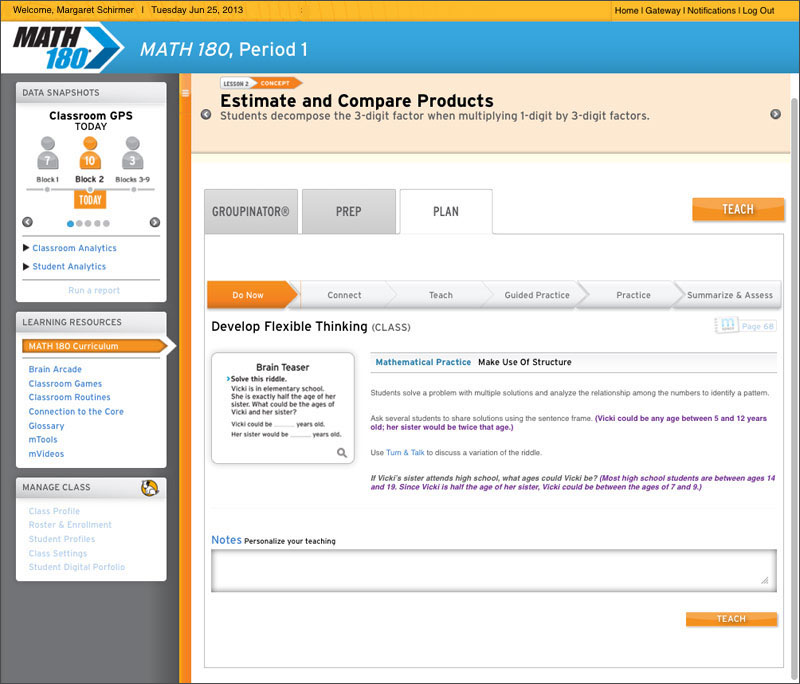Image resolution: width=800 pixels, height=684 pixels.
Task: Open Student Profiles link
Action: (62, 539)
